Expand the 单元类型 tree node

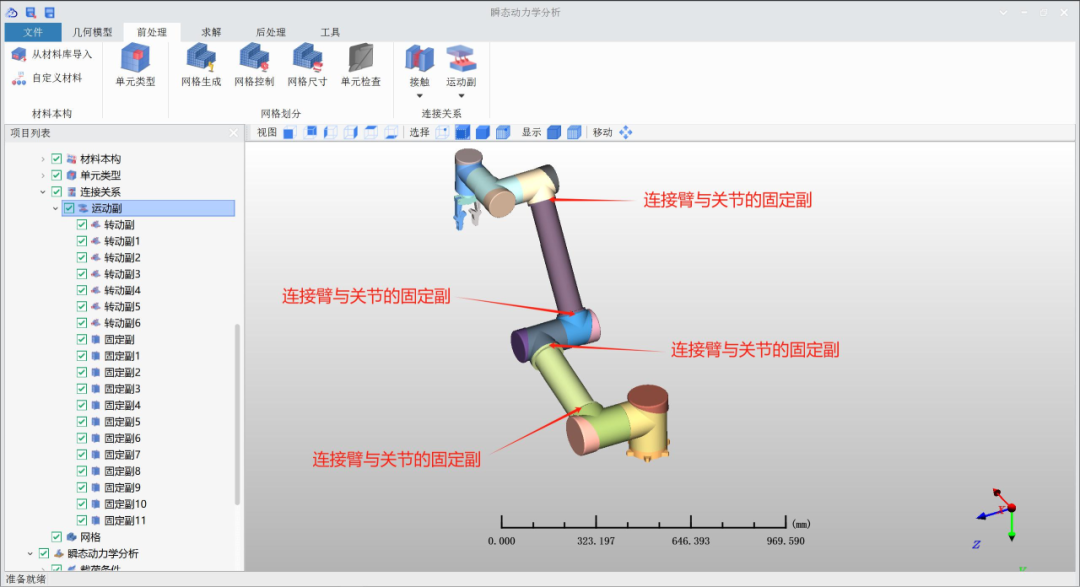43,176
